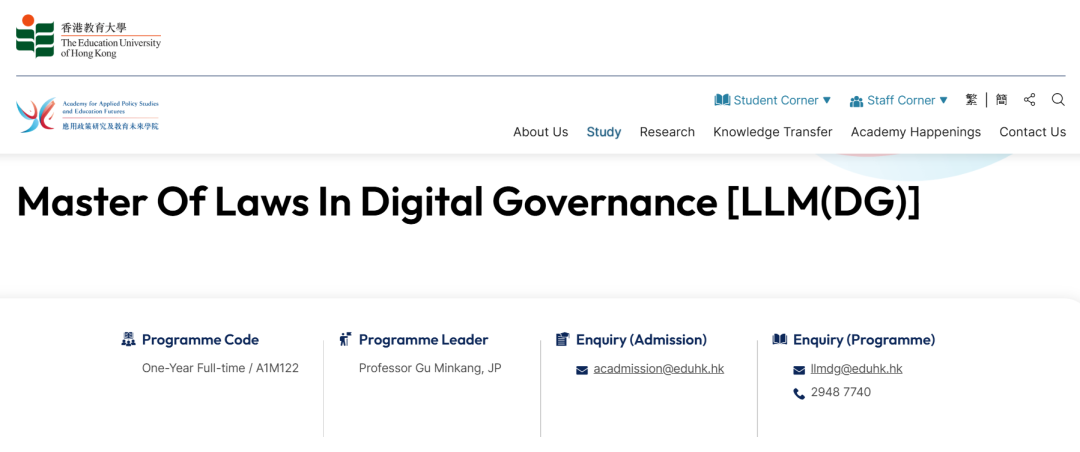Click the Academy for Applied Policy Studies logo
The image size is (1080, 452).
click(88, 115)
